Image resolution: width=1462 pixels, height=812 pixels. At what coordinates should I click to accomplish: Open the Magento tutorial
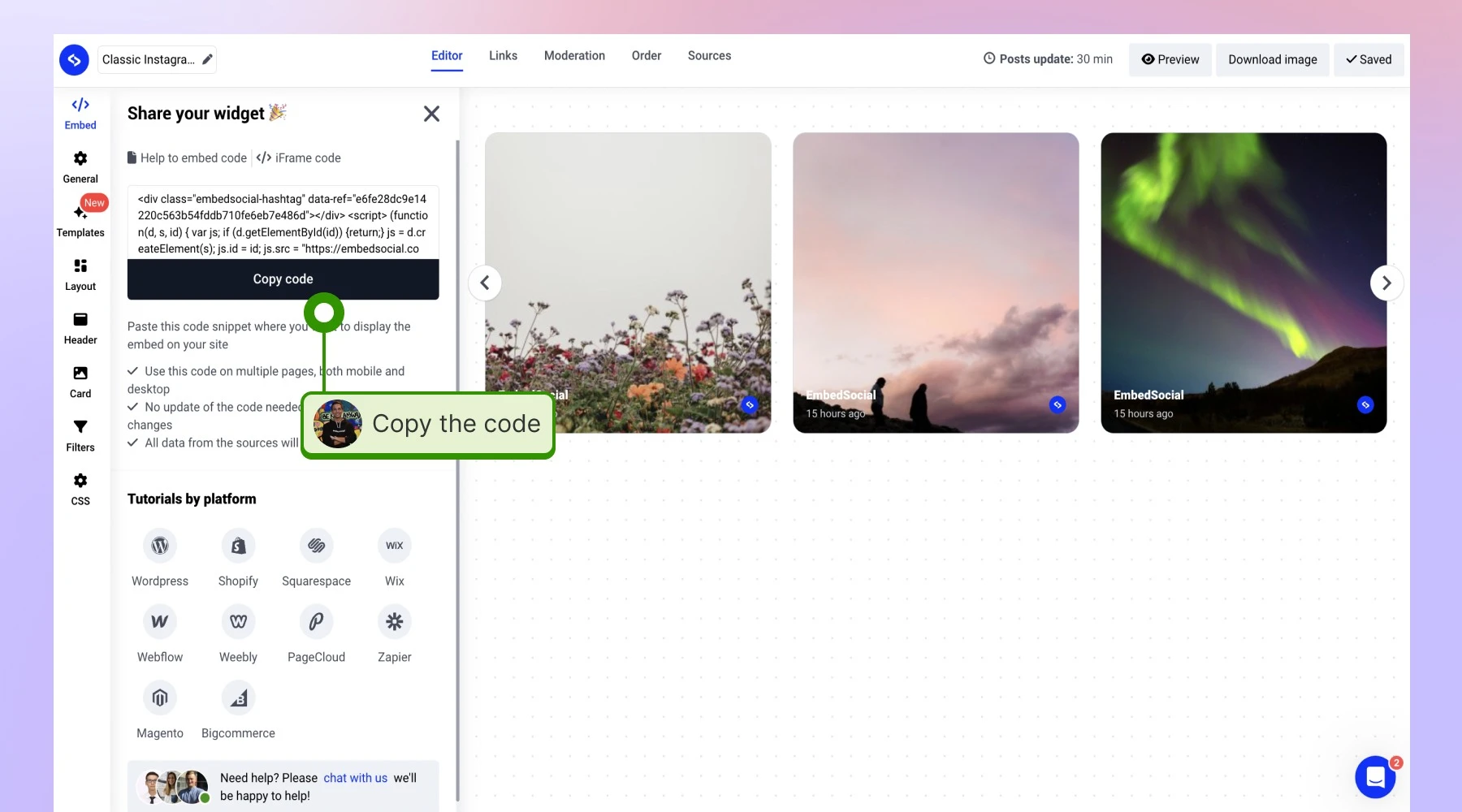160,711
